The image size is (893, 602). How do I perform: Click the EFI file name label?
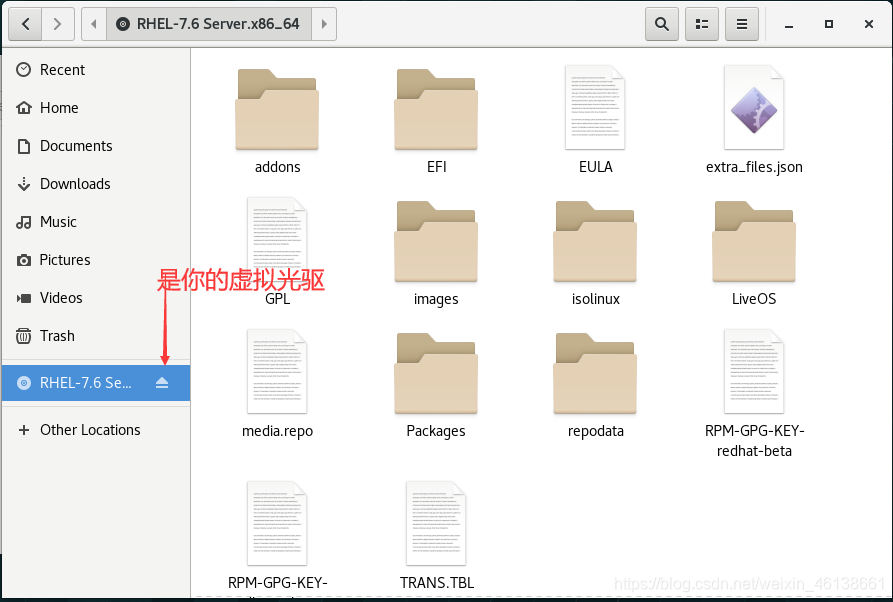click(436, 167)
